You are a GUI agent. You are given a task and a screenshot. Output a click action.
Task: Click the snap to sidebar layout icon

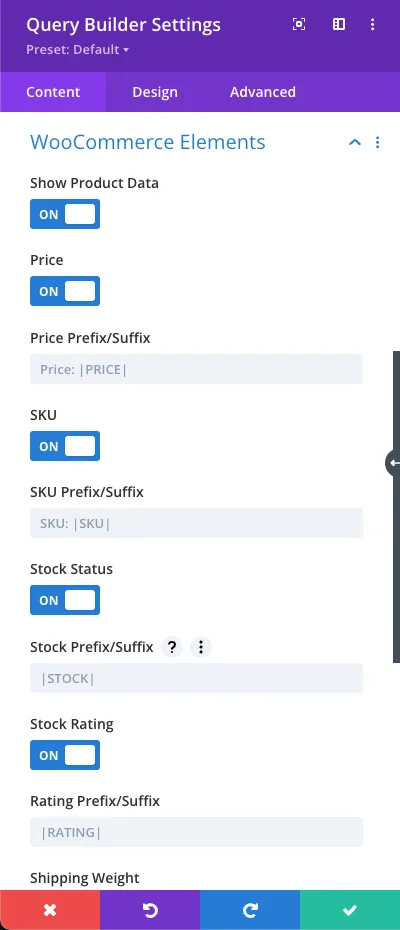click(338, 24)
